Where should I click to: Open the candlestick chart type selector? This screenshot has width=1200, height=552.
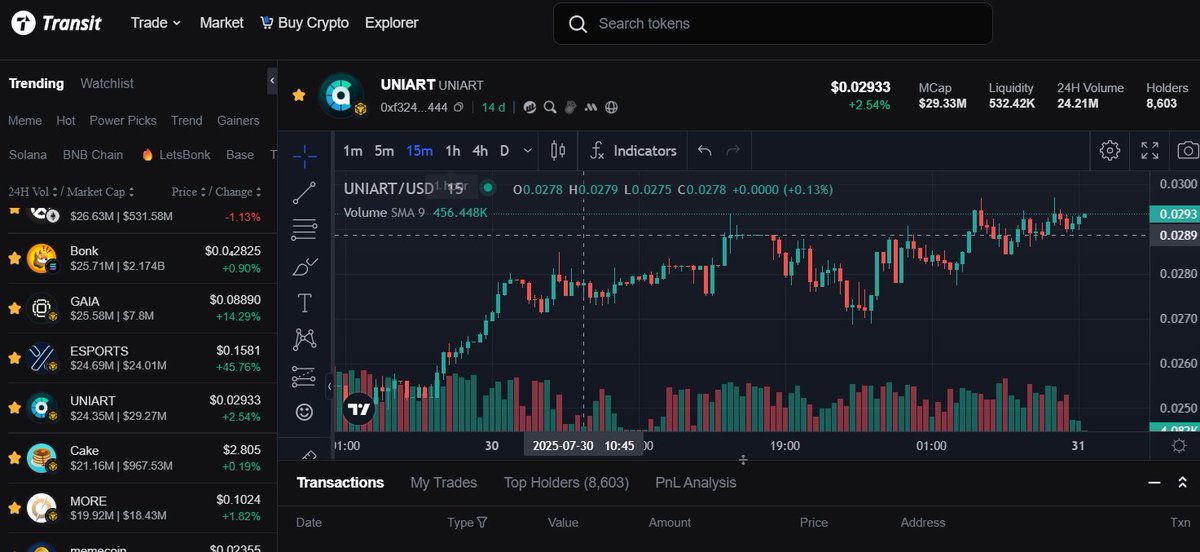tap(558, 151)
